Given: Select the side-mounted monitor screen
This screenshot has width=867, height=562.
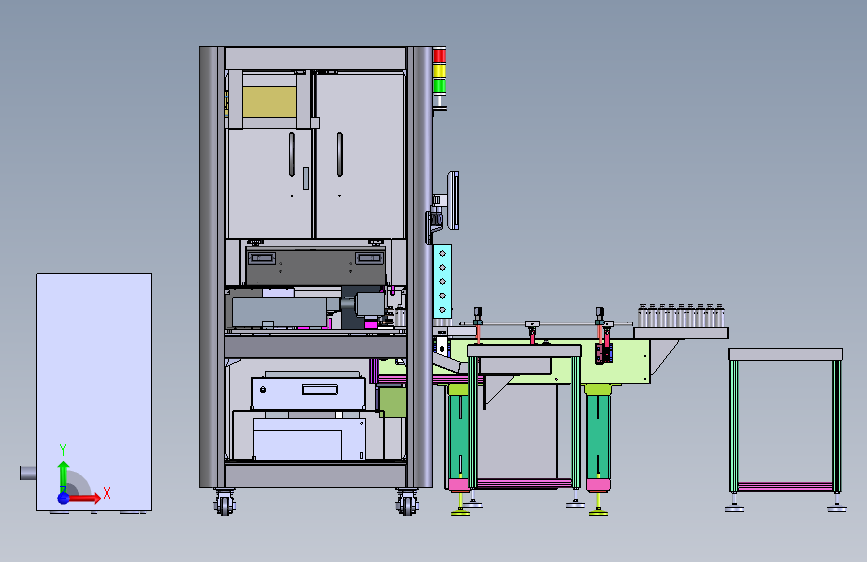Looking at the screenshot, I should pos(453,200).
